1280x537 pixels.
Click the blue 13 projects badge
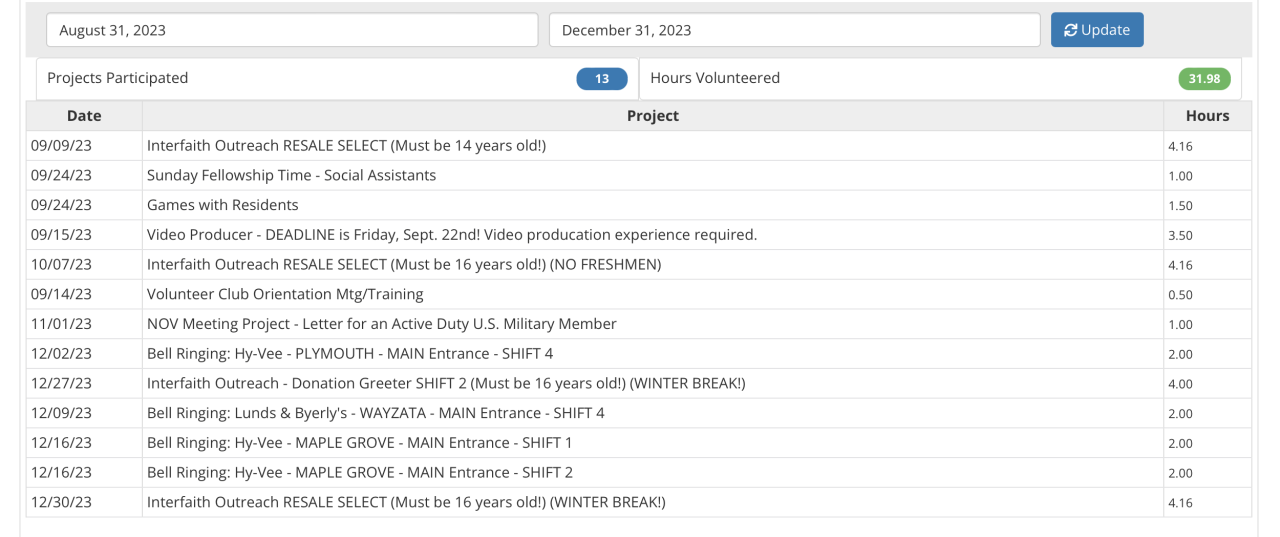click(x=602, y=79)
